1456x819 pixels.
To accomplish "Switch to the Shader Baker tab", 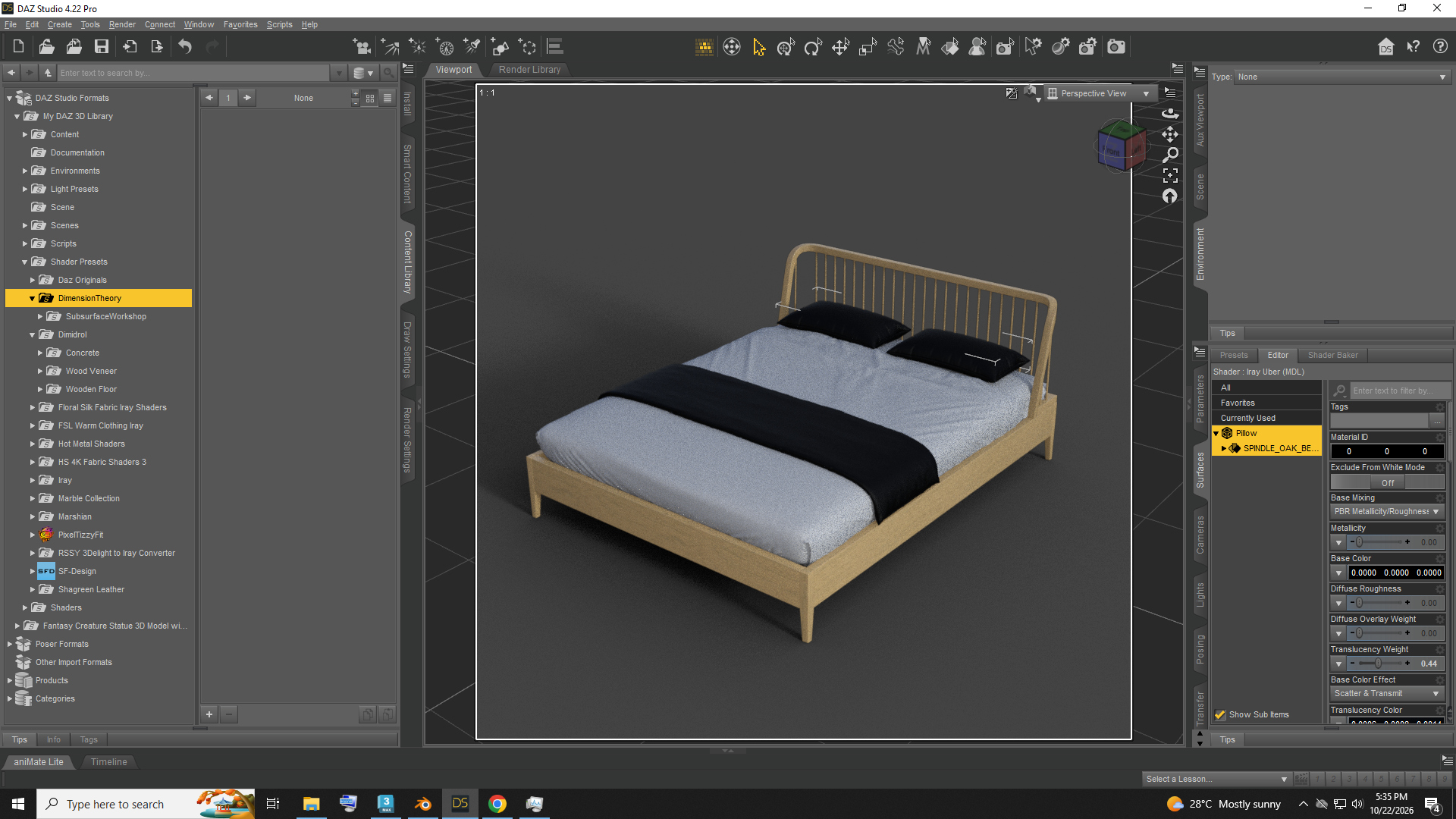I will (1332, 355).
